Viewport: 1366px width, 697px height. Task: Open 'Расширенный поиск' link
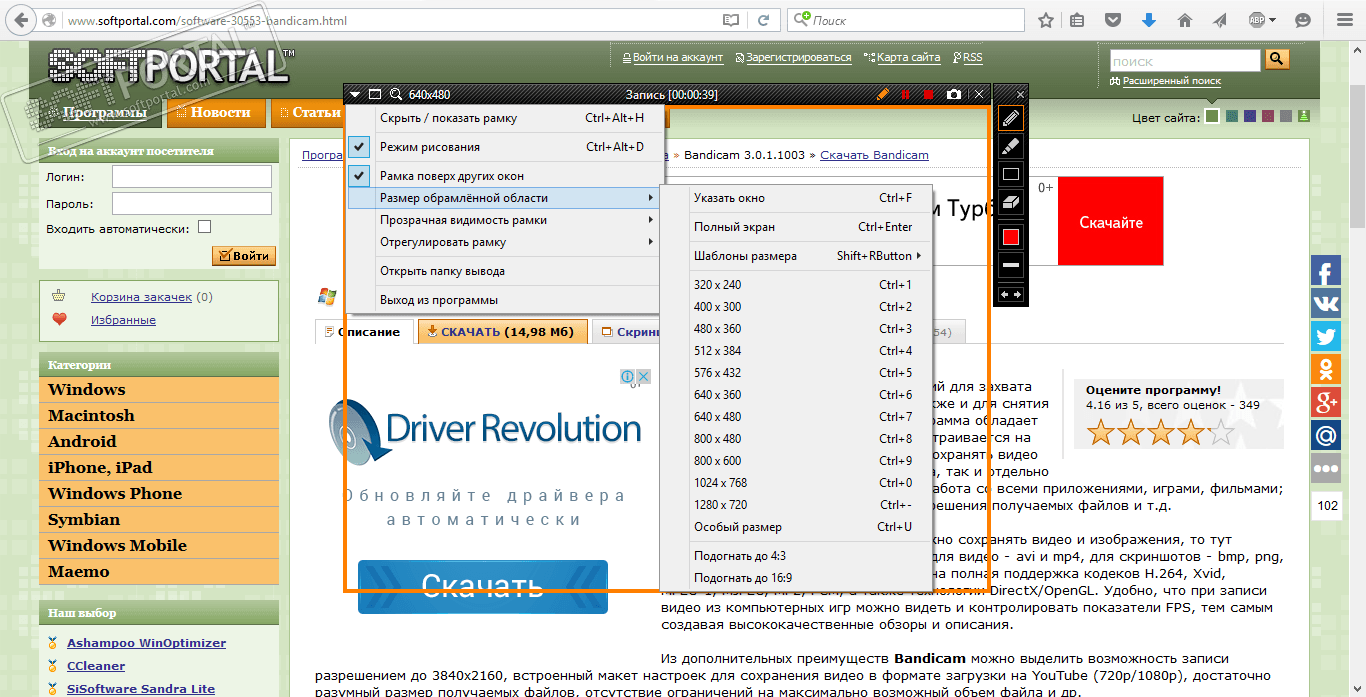tap(1171, 81)
